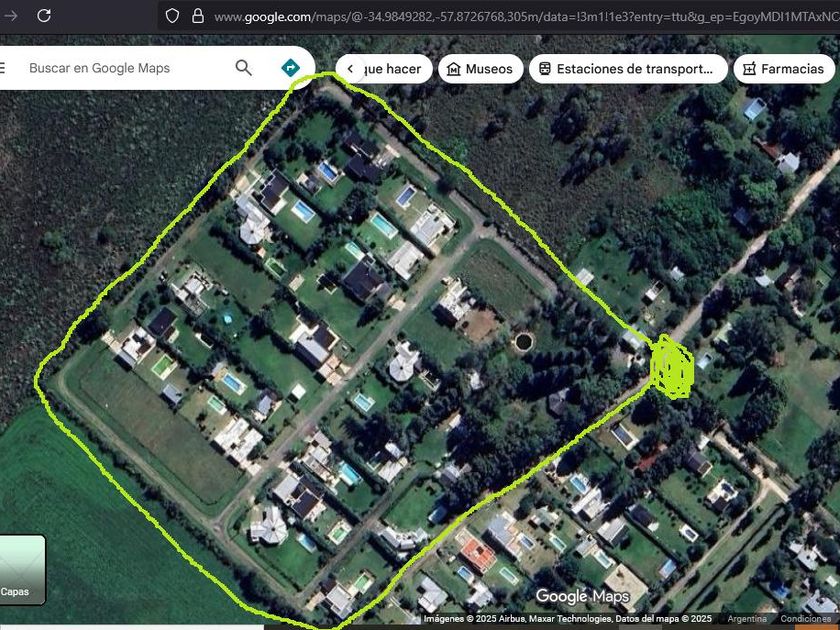Click the museum icon in Museos chip
The width and height of the screenshot is (840, 630).
[x=454, y=69]
